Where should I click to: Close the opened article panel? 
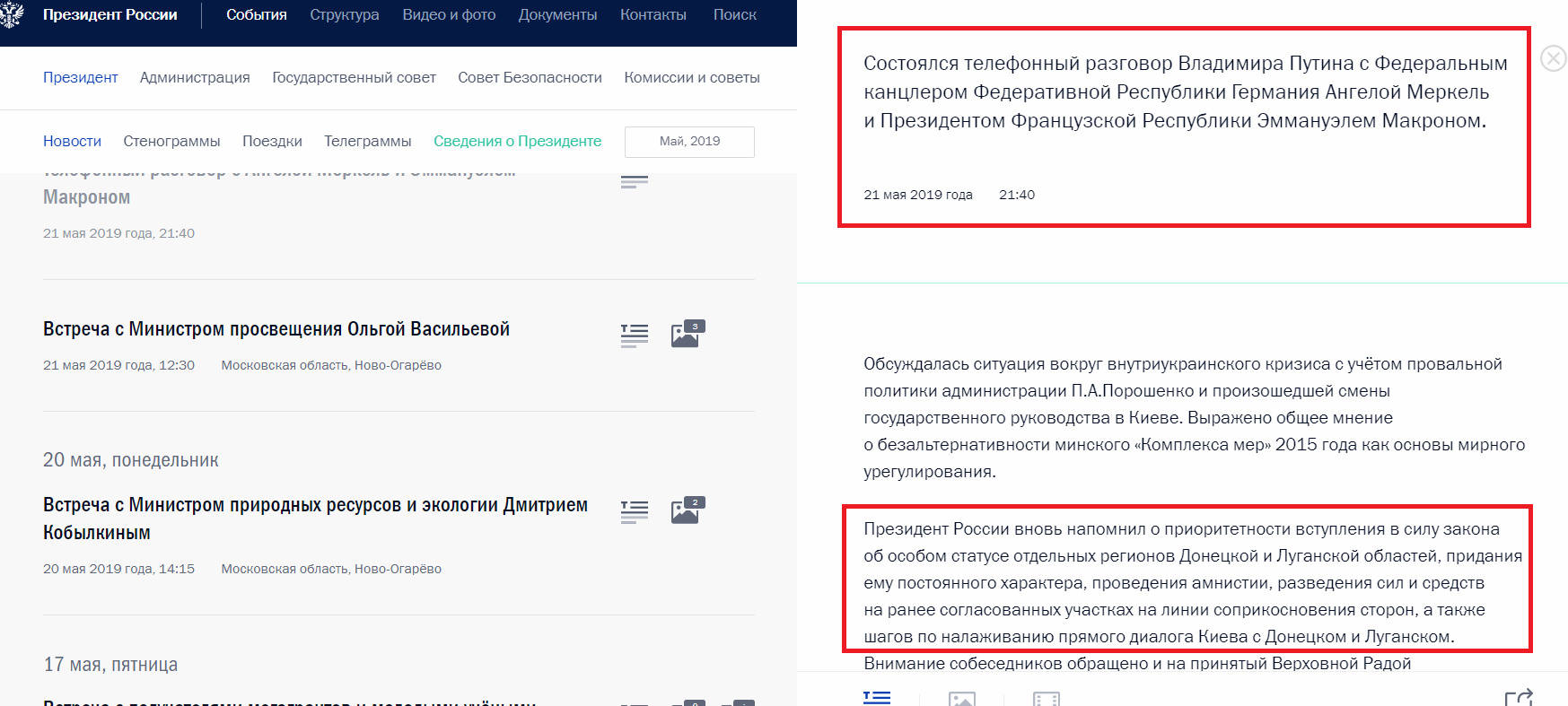(1553, 58)
